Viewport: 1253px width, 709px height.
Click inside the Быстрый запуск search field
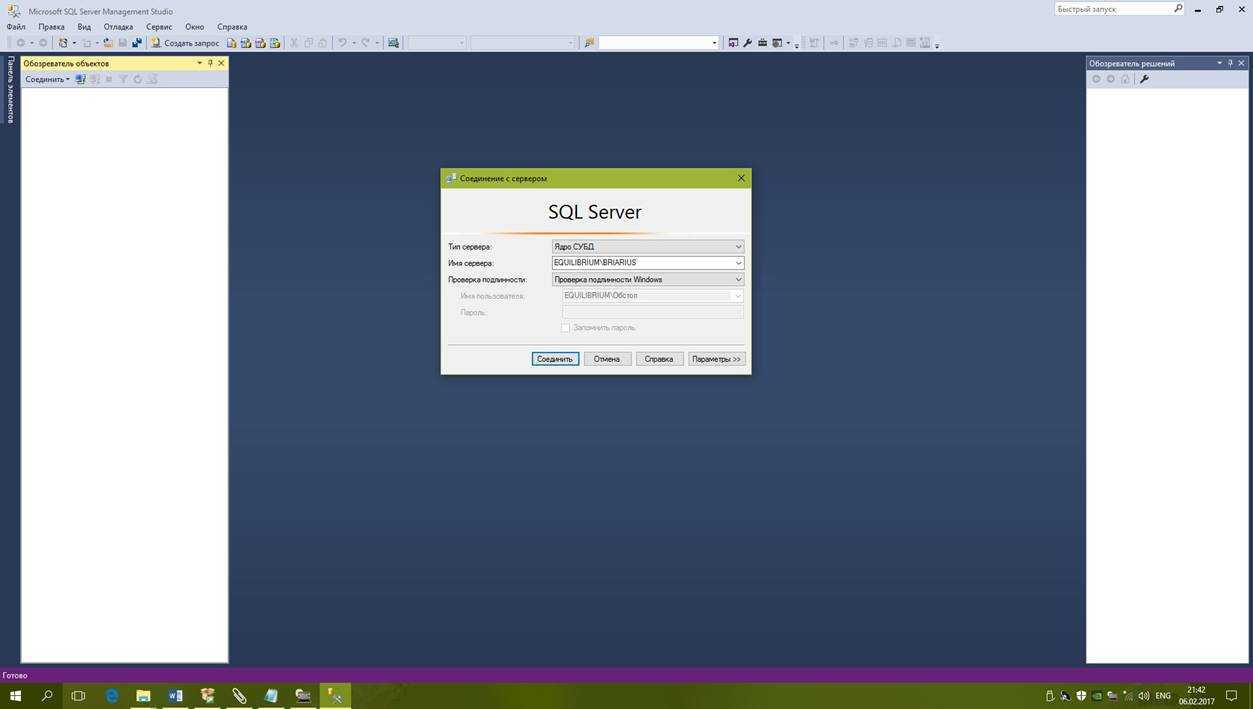point(1112,9)
